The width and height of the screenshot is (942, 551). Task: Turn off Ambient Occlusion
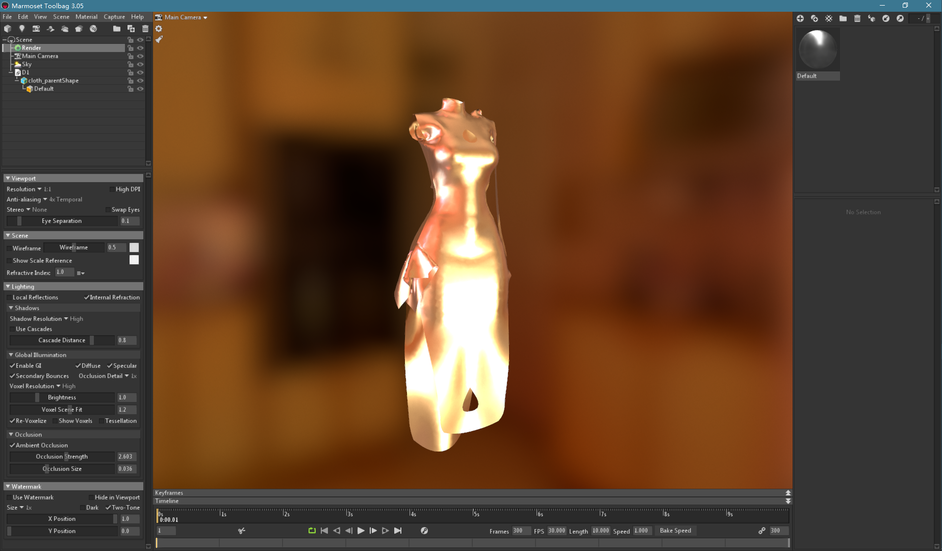(12, 445)
